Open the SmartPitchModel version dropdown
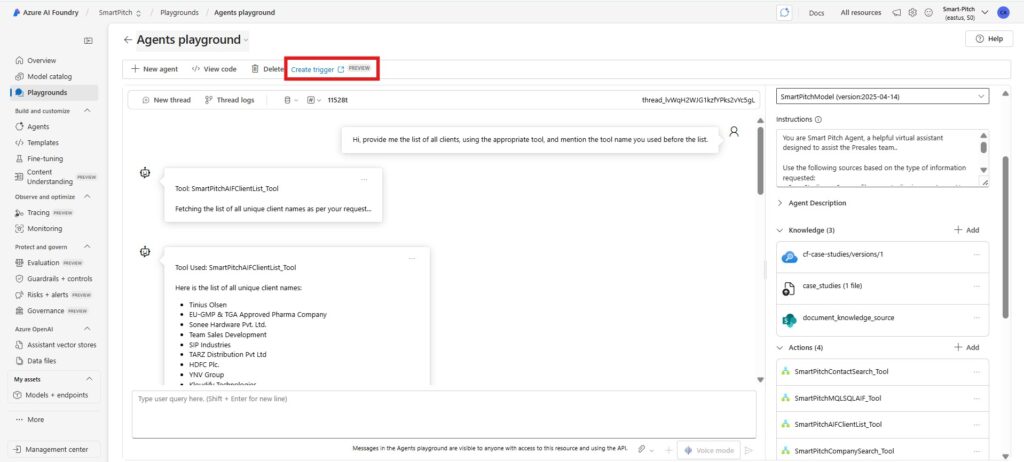 pos(881,96)
